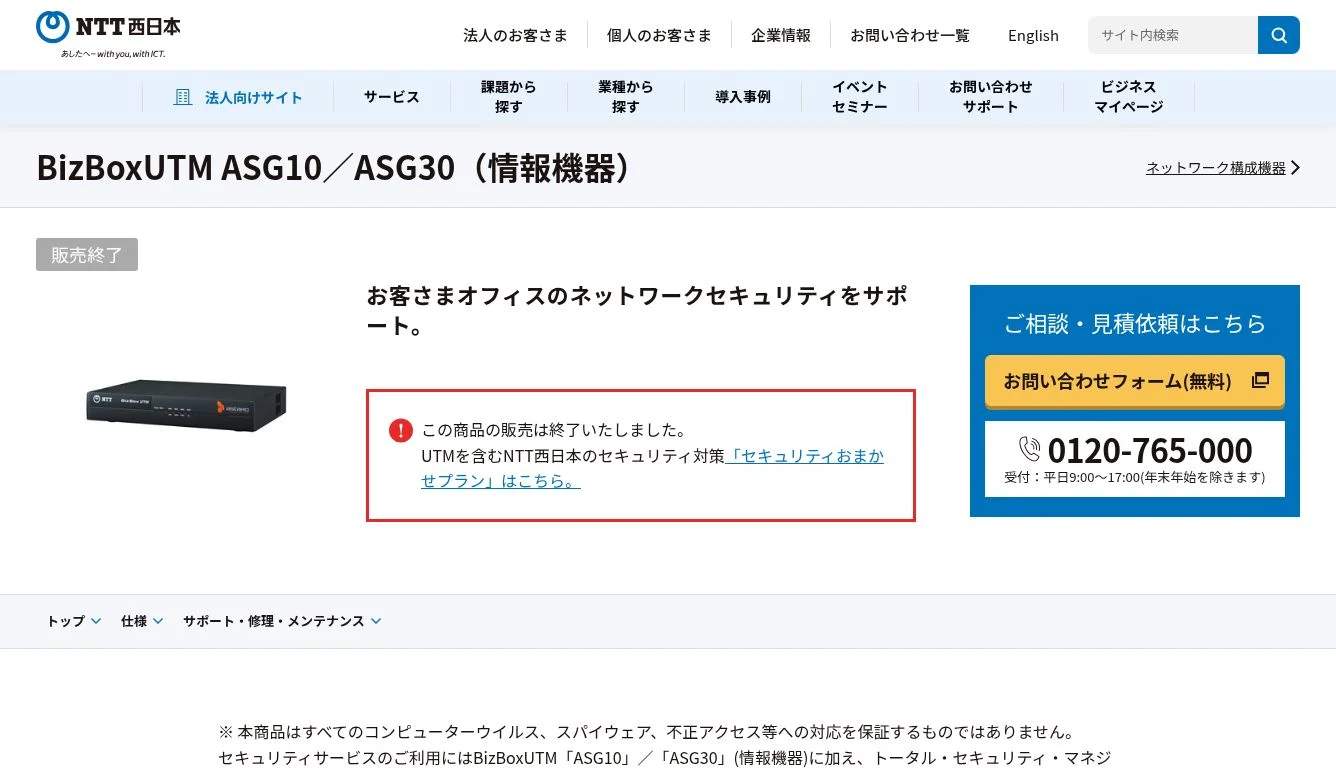
Task: Follow ネットワーク構成機器 breadcrumb link
Action: pyautogui.click(x=1215, y=168)
